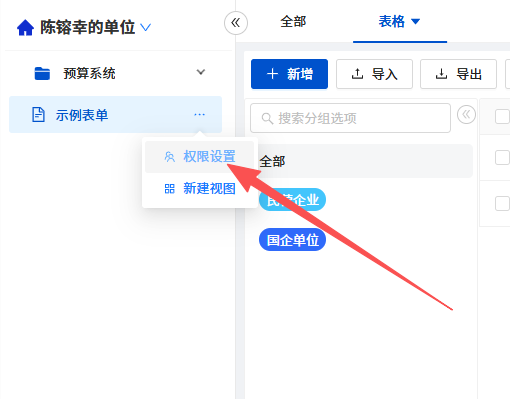Click the 导入 button
This screenshot has width=510, height=399.
[374, 74]
